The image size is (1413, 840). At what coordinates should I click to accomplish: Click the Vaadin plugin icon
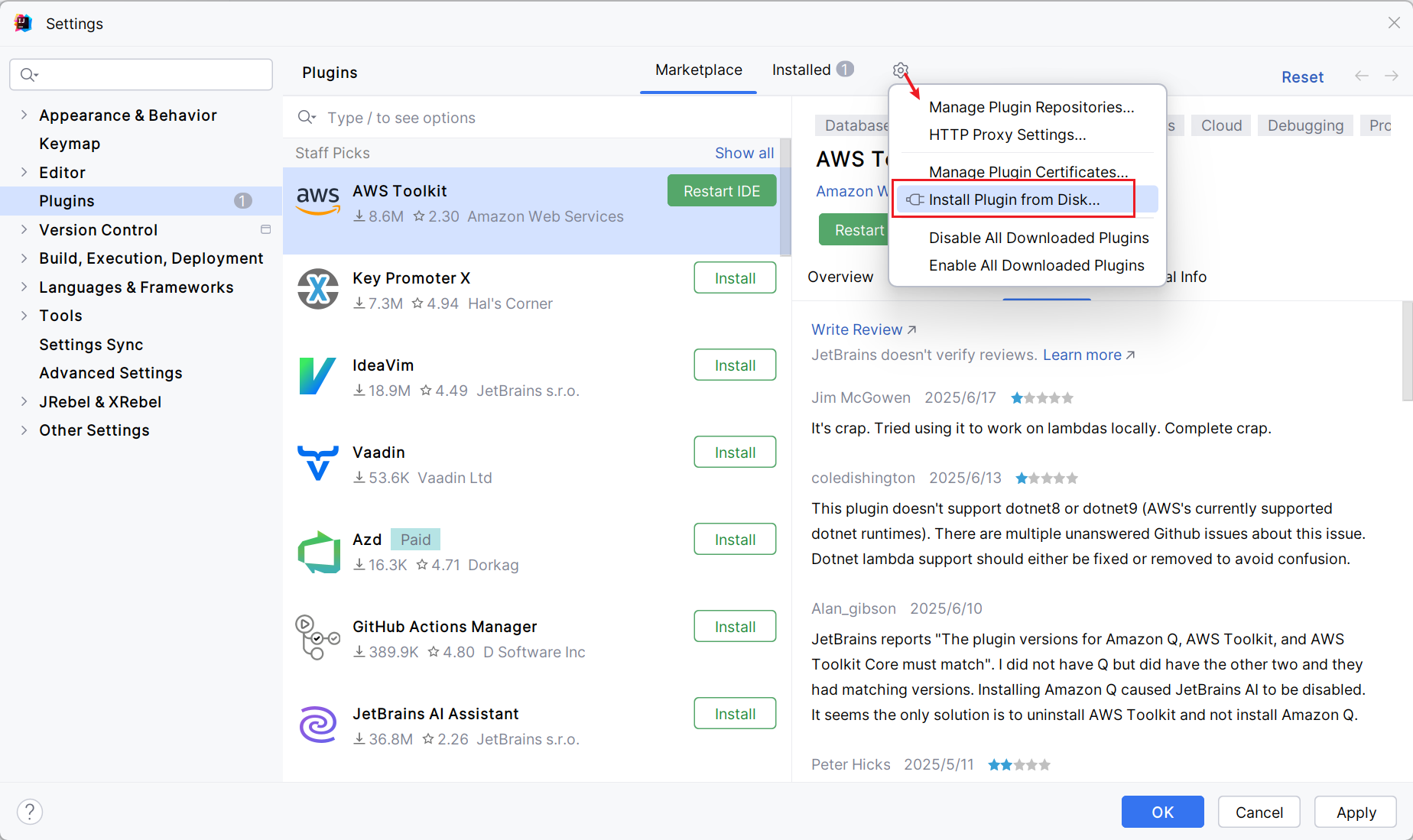point(318,463)
